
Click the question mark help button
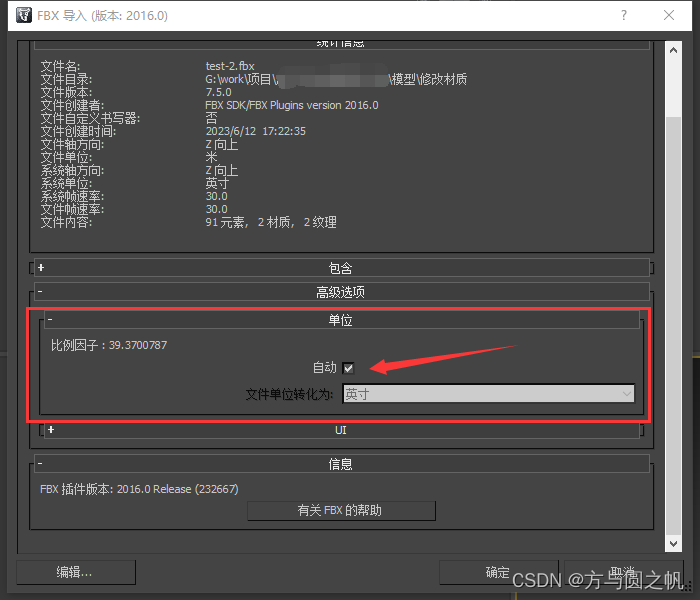point(624,16)
